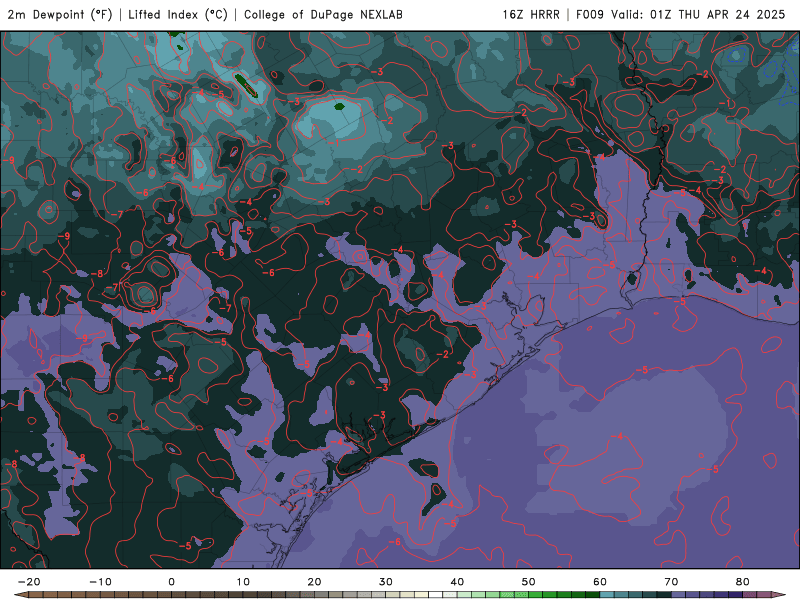Click the 40 label on the color scale
Viewport: 800px width, 600px height.
pos(457,582)
